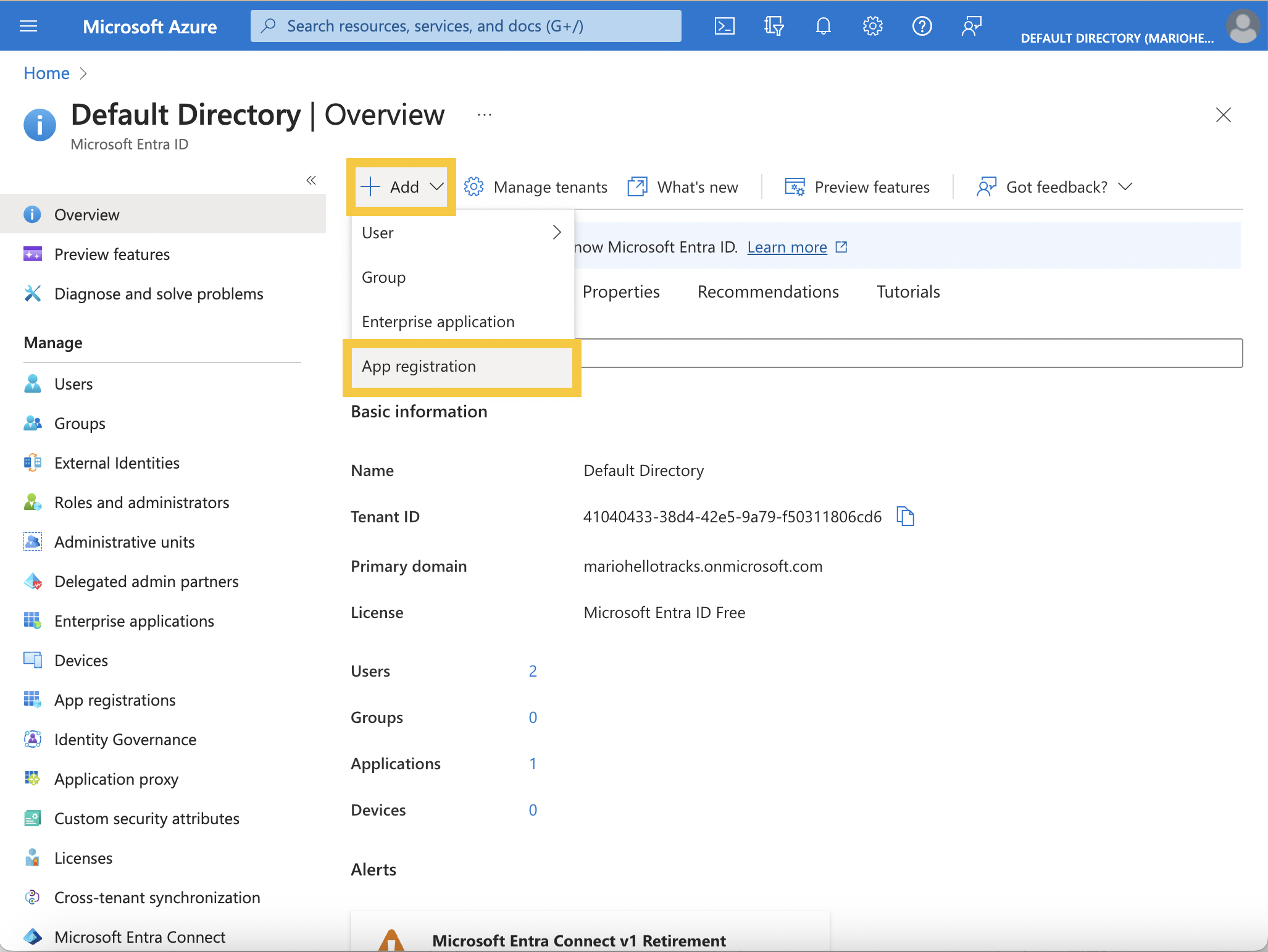Click the App registrations sidebar icon
1268x952 pixels.
pos(33,699)
